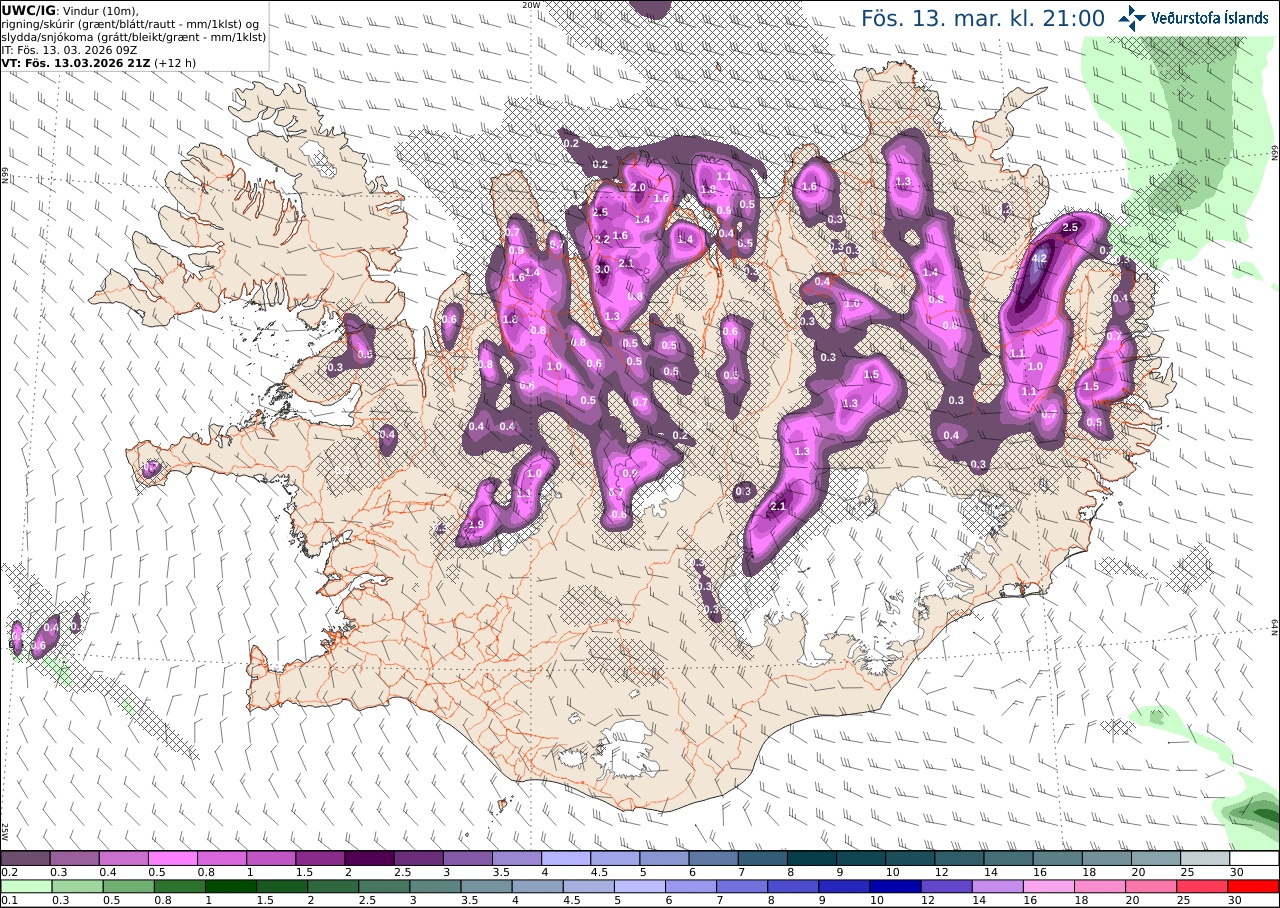This screenshot has width=1280, height=908.
Task: Pick the dark teal top-row swatch starting at 8
Action: coord(812,858)
